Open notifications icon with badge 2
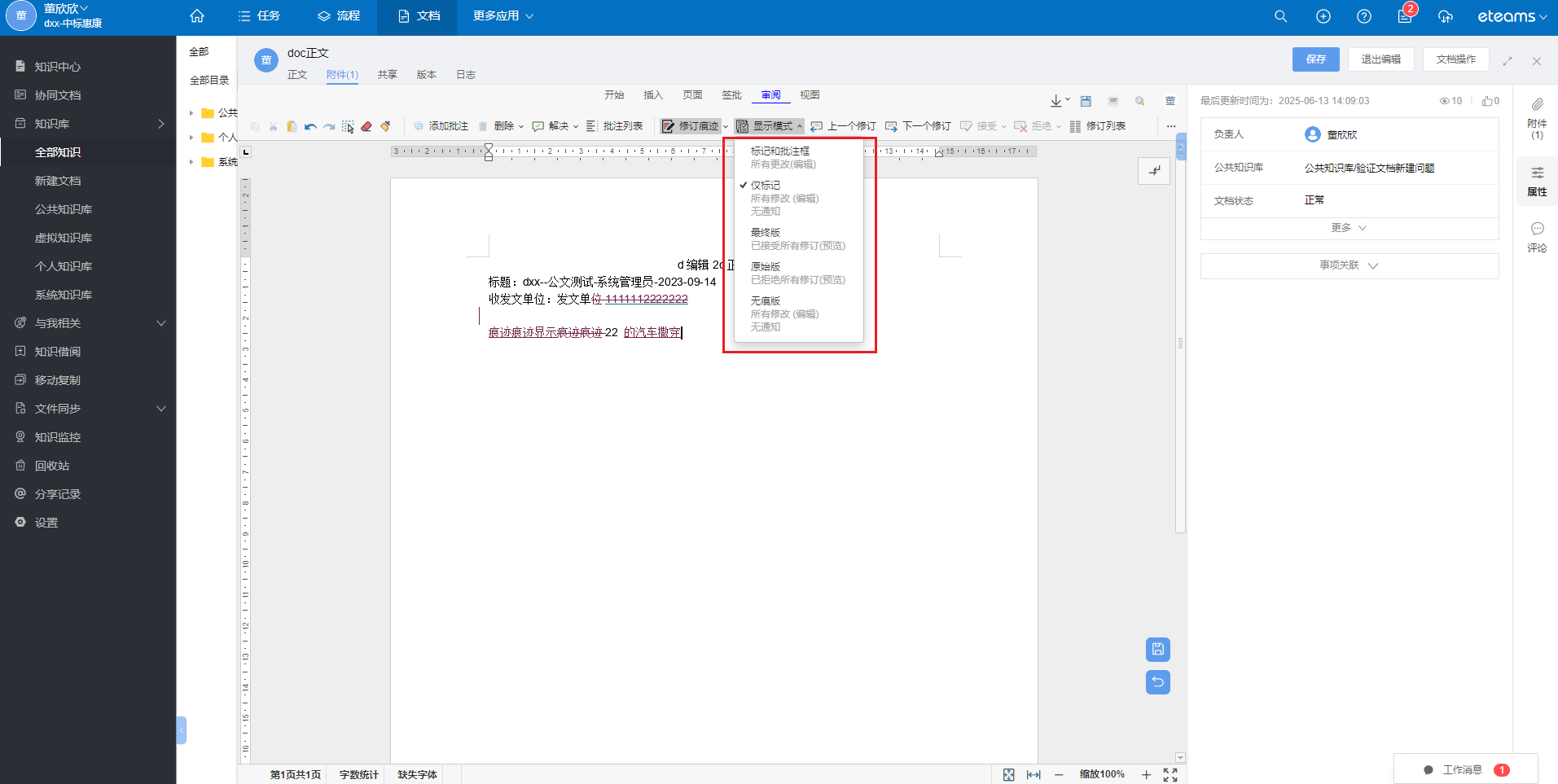The image size is (1558, 784). tap(1406, 15)
